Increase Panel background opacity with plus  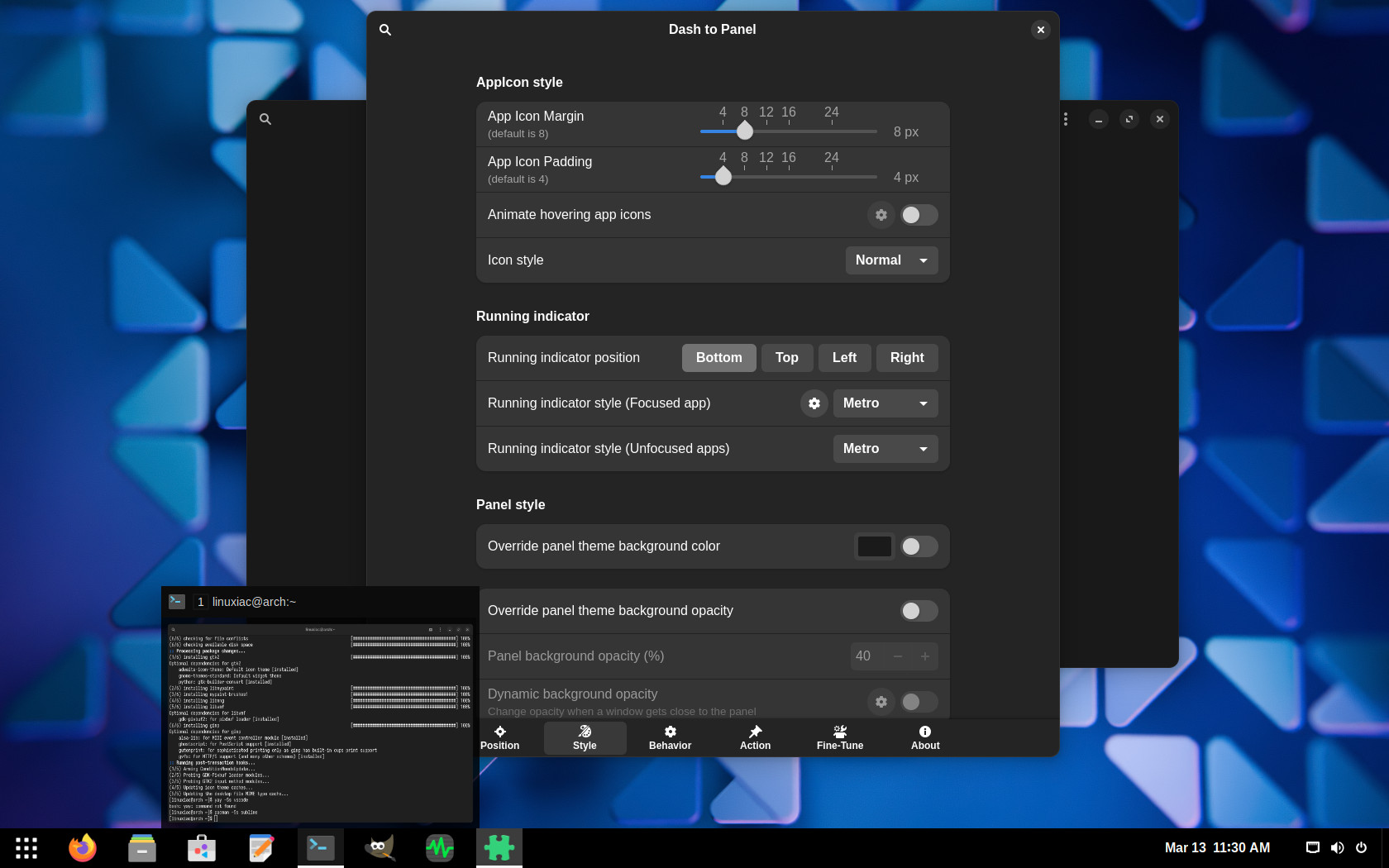click(x=925, y=656)
